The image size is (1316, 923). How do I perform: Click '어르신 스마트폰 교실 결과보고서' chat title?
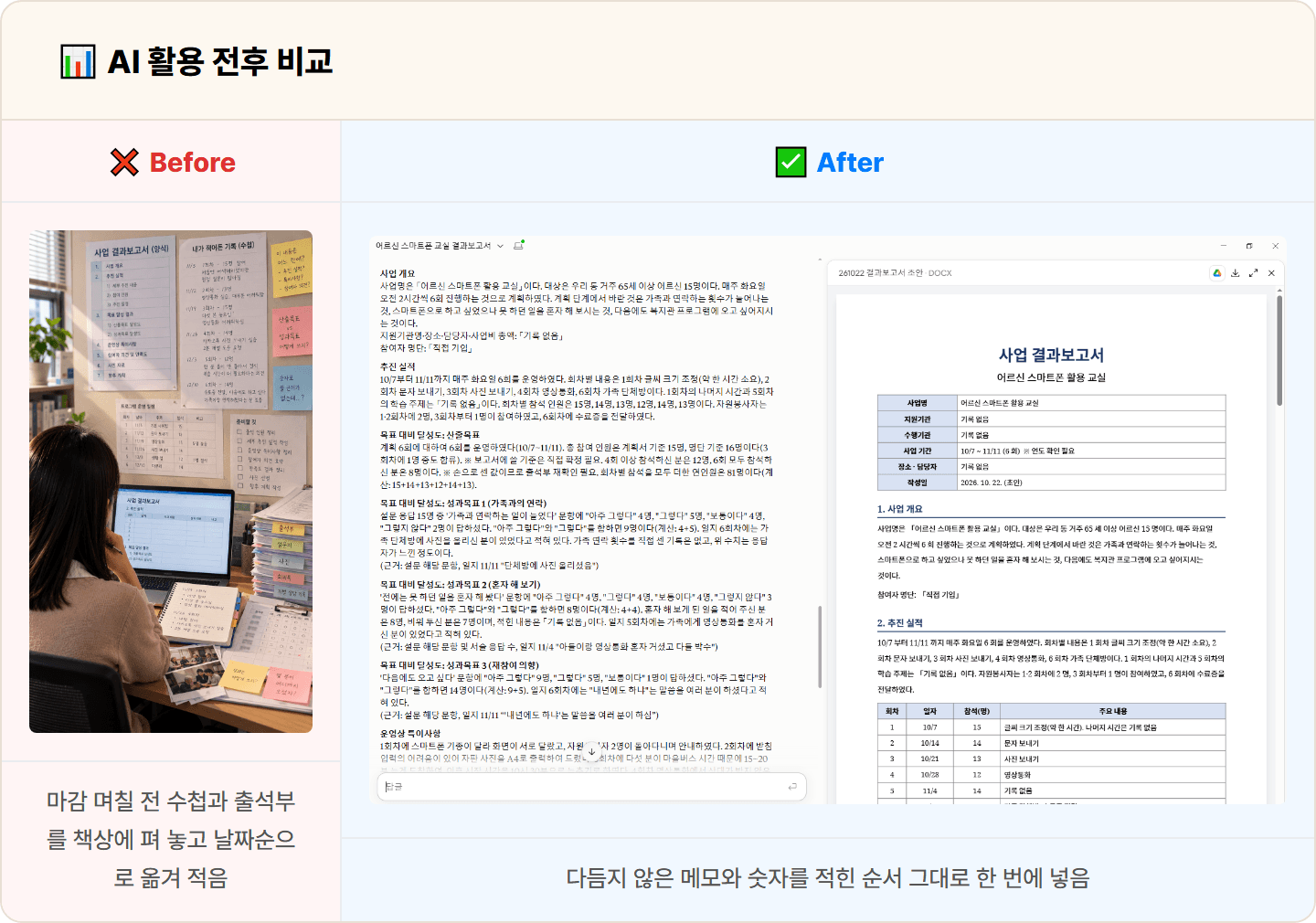click(433, 246)
